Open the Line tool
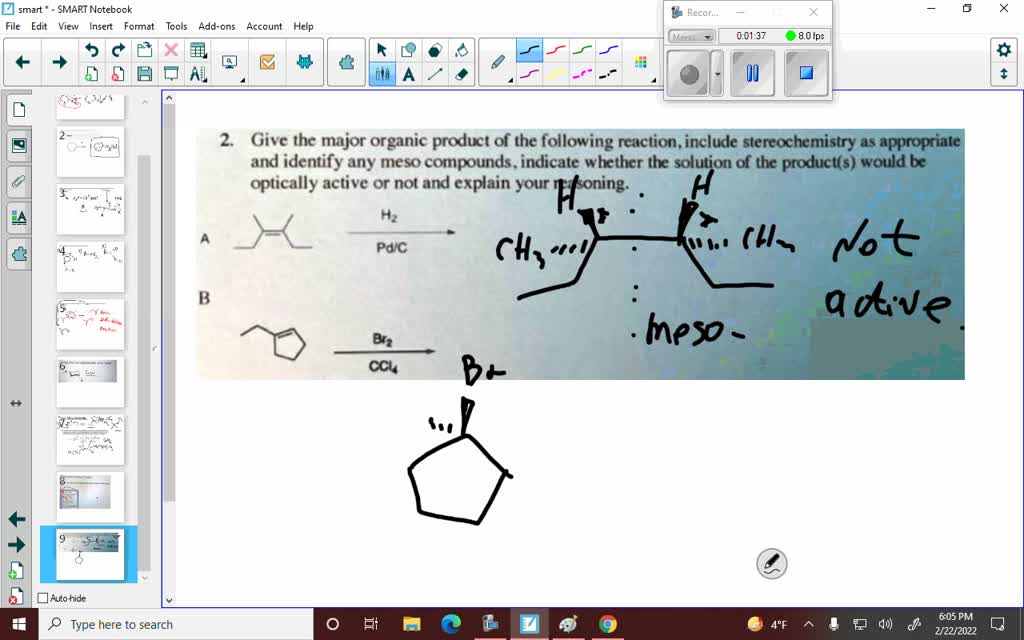 [435, 74]
